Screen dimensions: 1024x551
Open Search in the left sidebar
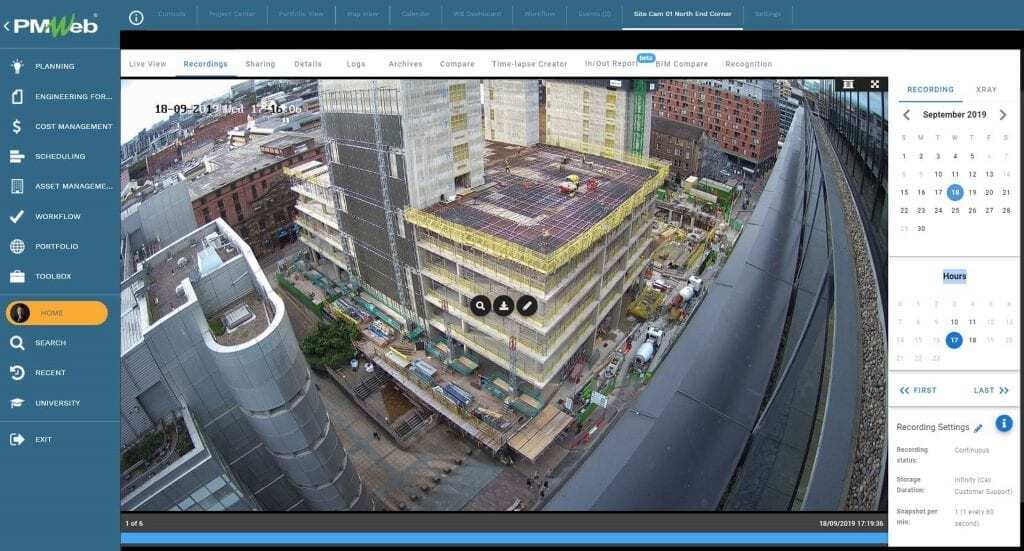[x=50, y=343]
